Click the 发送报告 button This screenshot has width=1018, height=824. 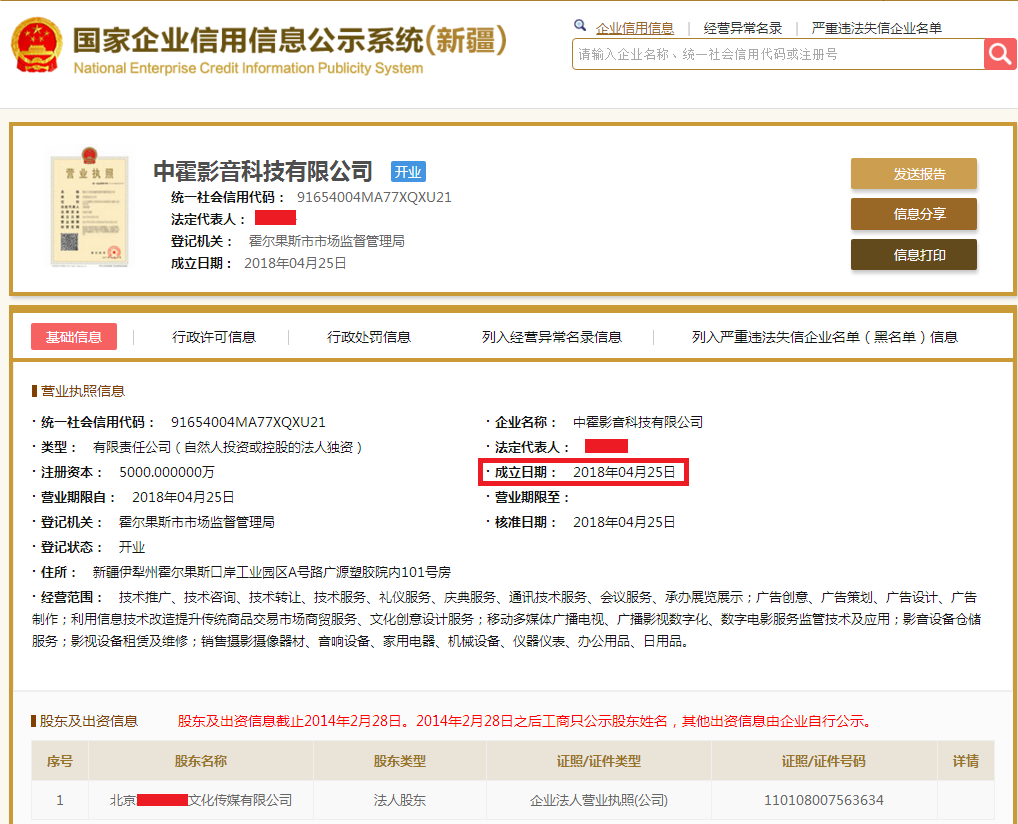(x=913, y=173)
